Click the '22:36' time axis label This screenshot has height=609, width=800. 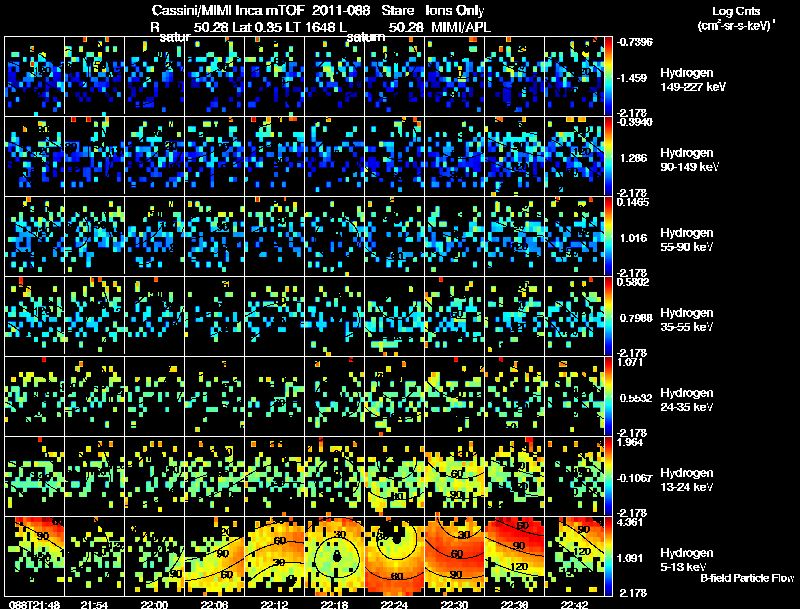tap(514, 604)
